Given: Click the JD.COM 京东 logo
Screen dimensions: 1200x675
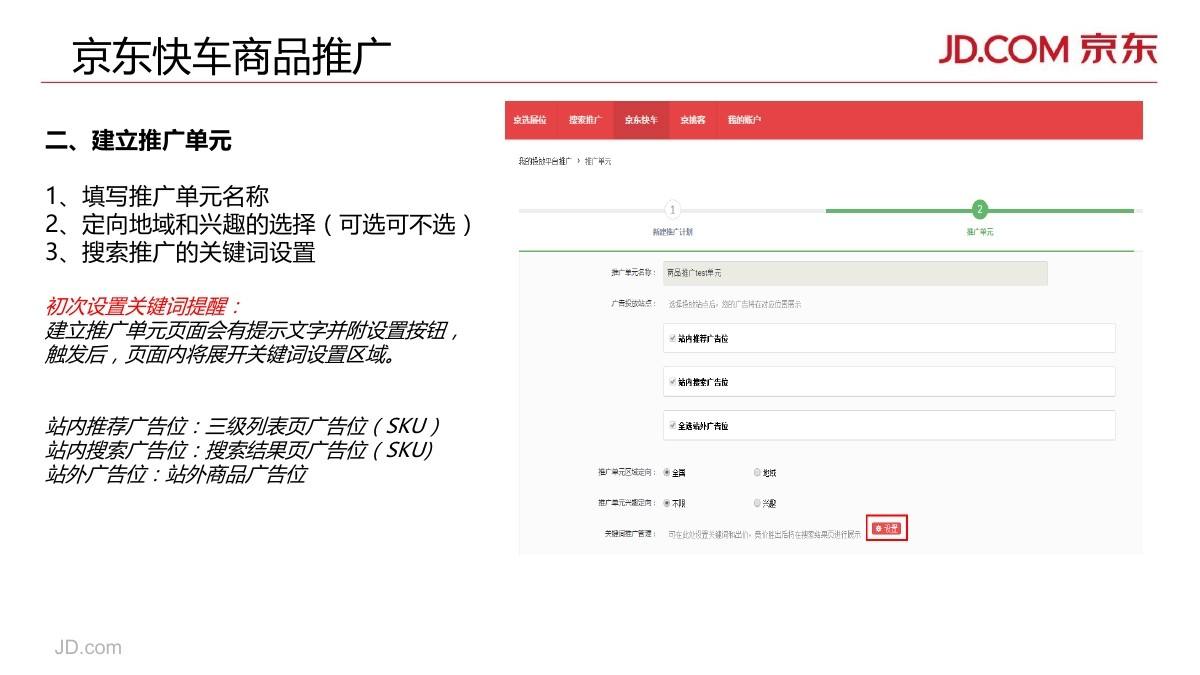Looking at the screenshot, I should click(x=1047, y=49).
